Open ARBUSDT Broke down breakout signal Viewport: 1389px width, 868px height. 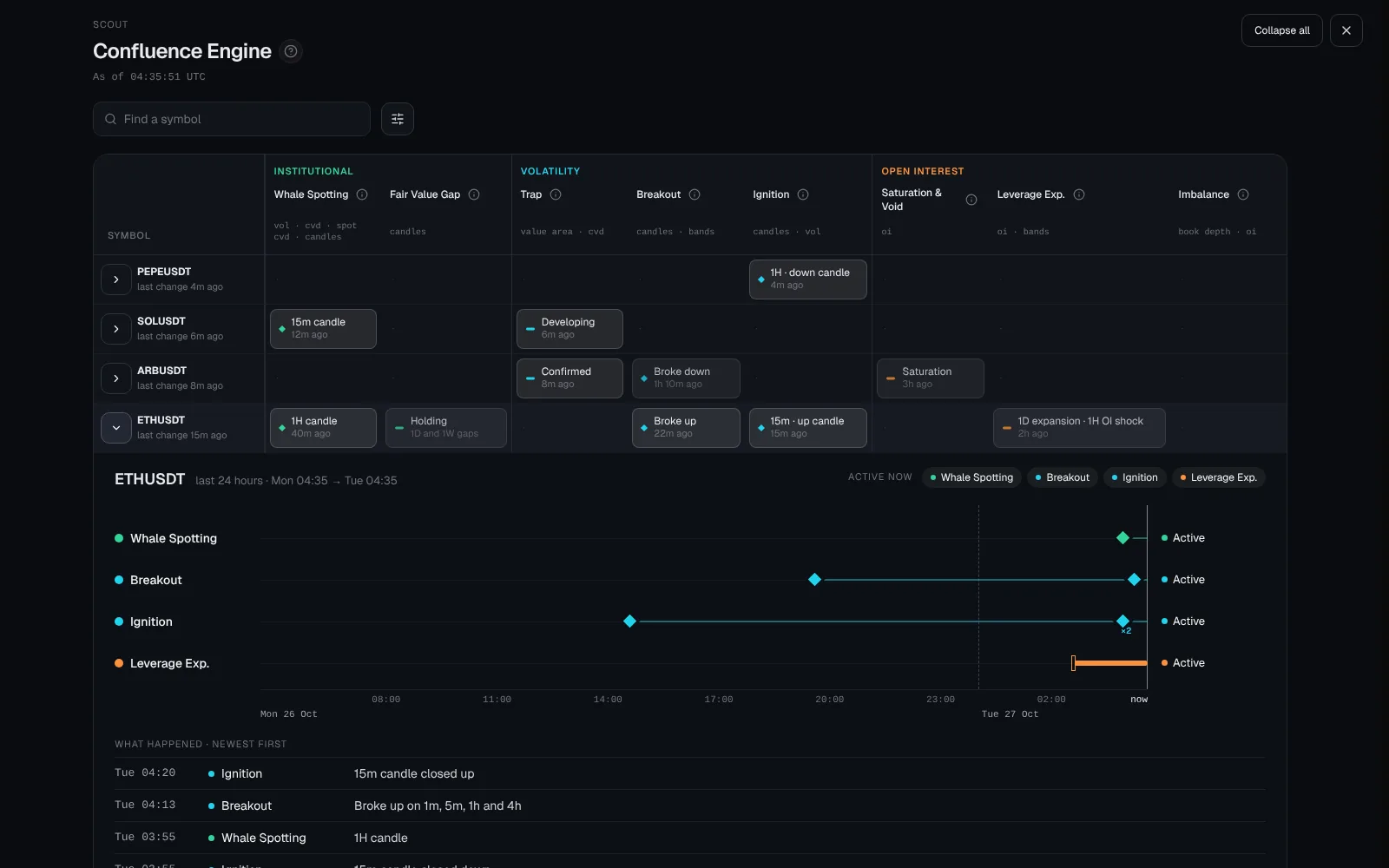[686, 378]
